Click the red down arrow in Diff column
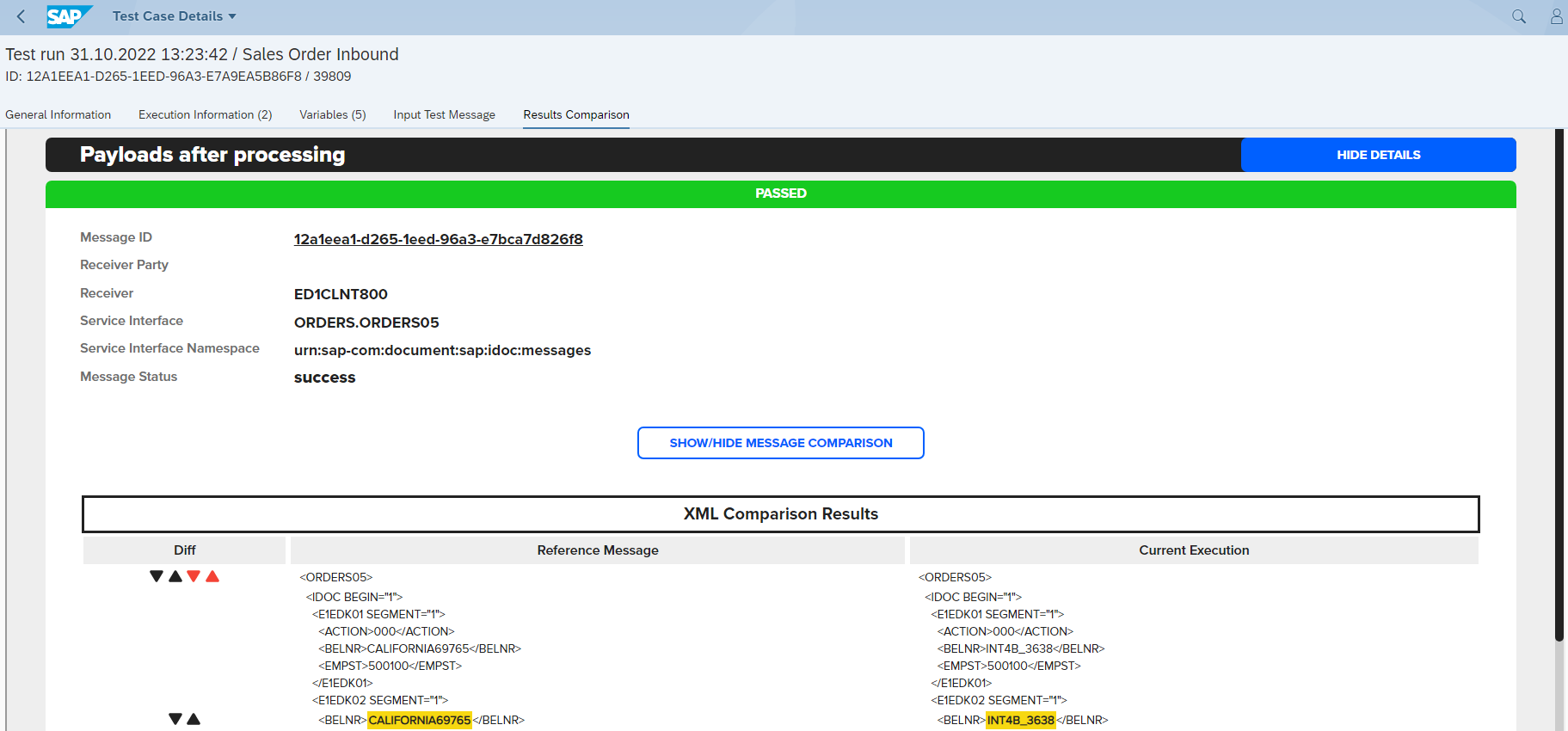Screen dimensions: 1568x731 click(194, 576)
